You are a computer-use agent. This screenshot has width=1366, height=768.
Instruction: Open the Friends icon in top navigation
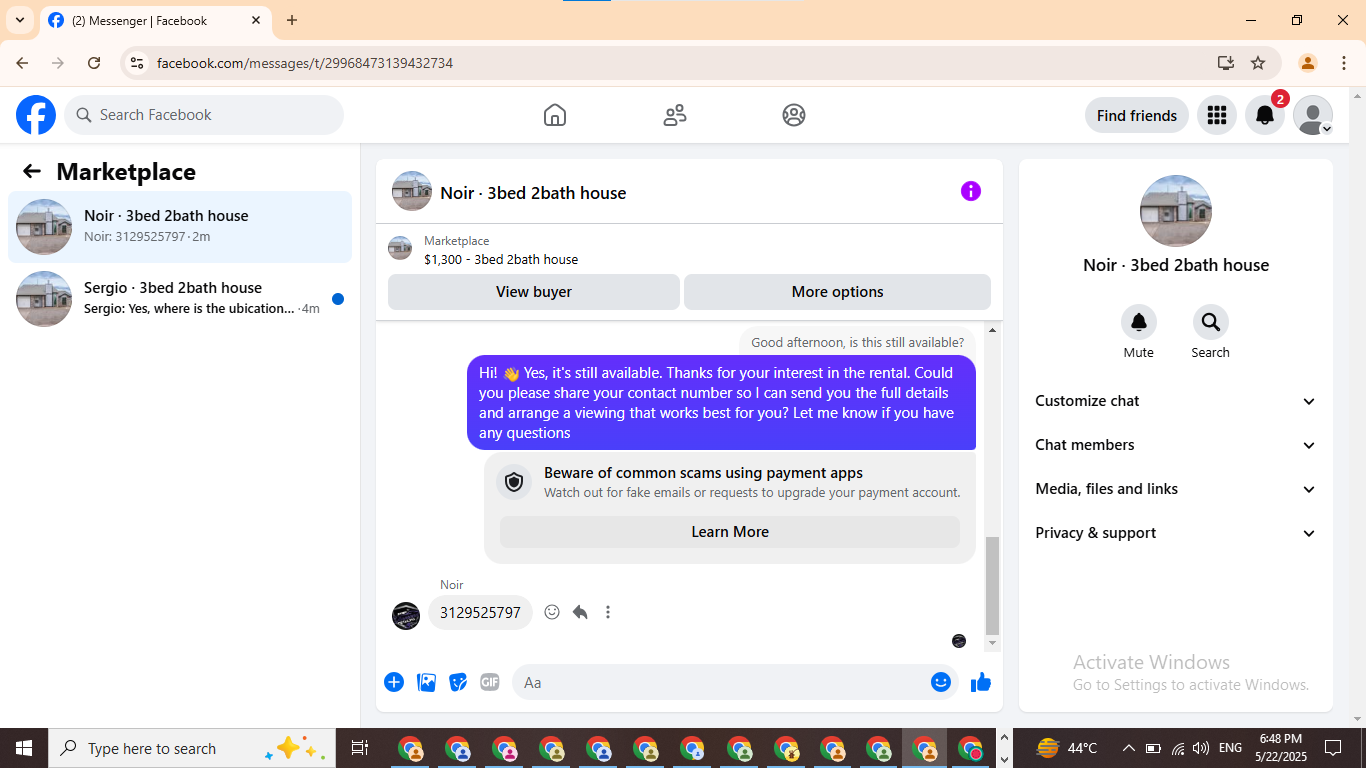[675, 115]
